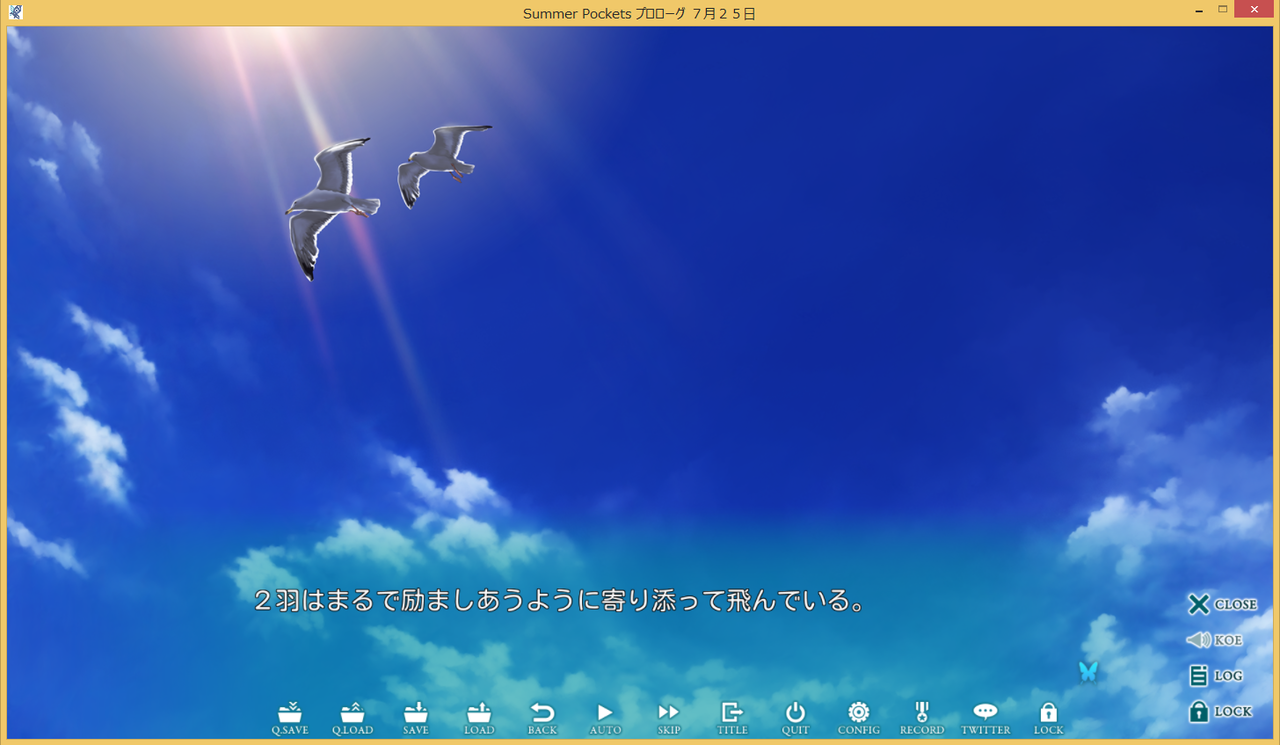Click the application icon in title bar
1280x745 pixels.
pyautogui.click(x=15, y=12)
